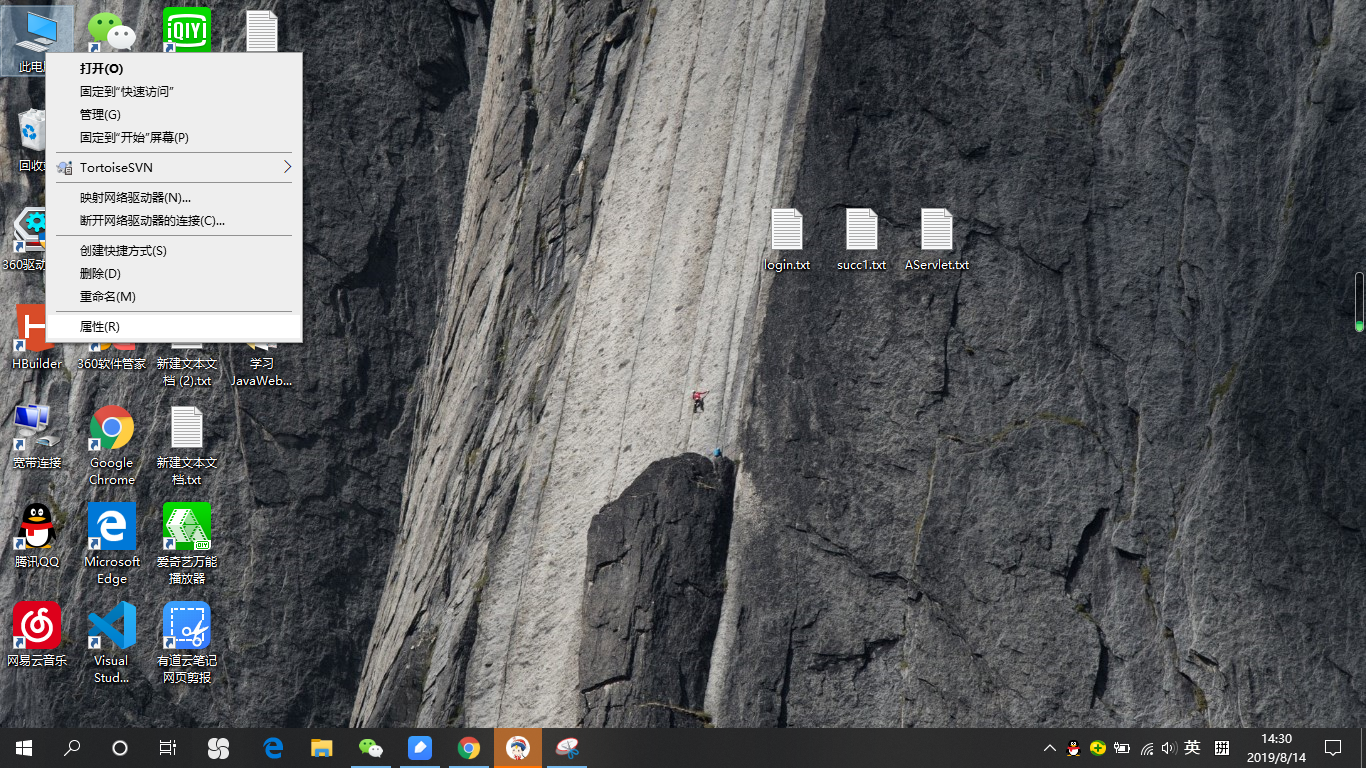Open the Wi-Fi network tray icon
Viewport: 1366px width, 768px height.
pyautogui.click(x=1147, y=748)
